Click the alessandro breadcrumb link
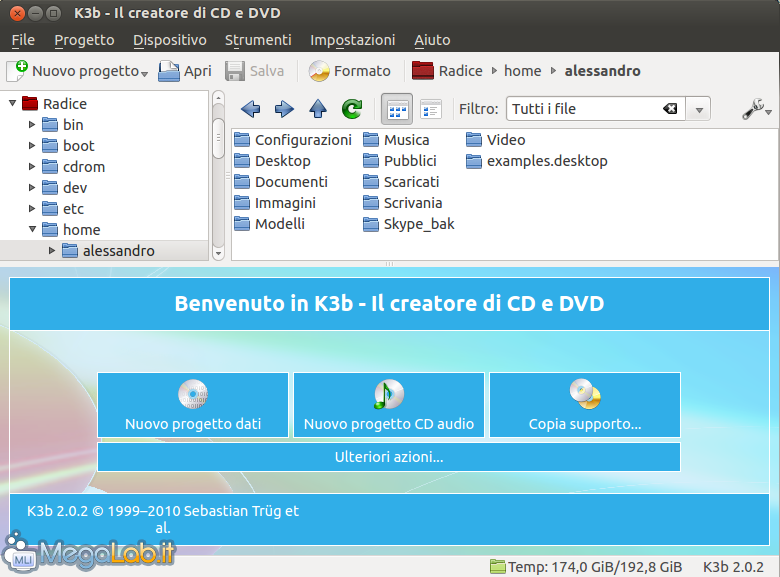Viewport: 780px width, 577px height. 602,71
